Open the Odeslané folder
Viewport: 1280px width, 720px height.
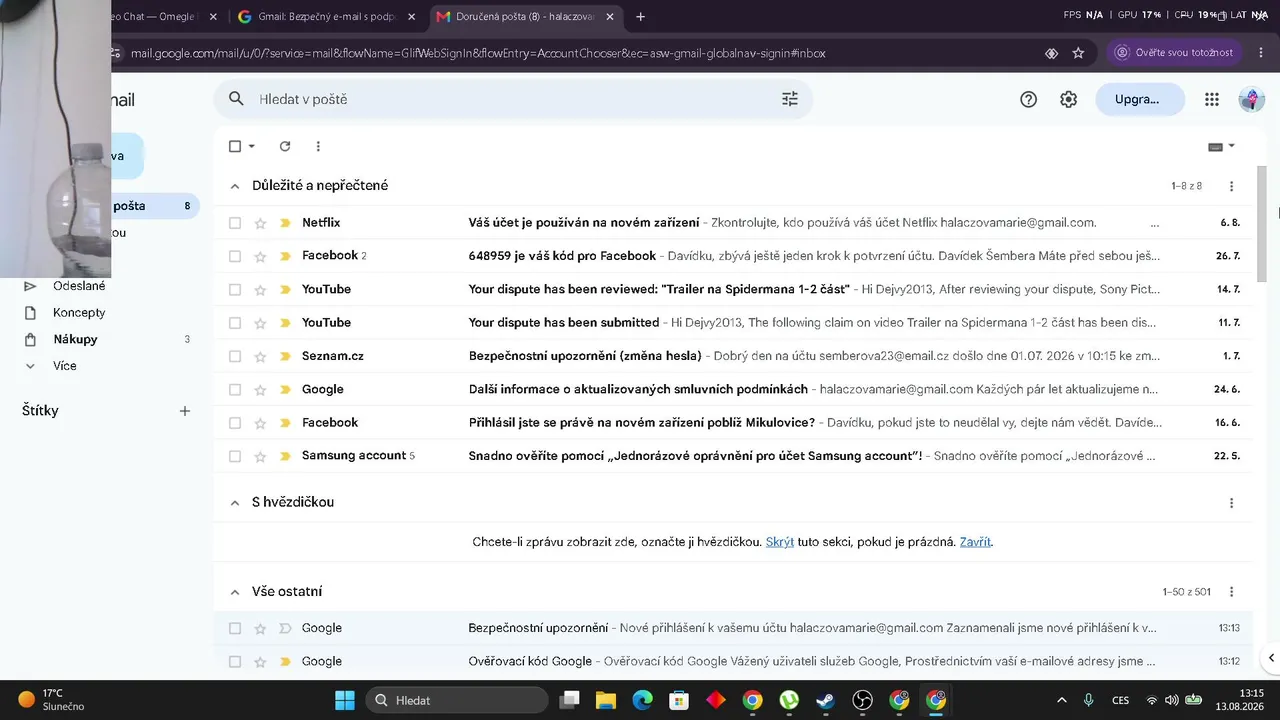pyautogui.click(x=79, y=286)
